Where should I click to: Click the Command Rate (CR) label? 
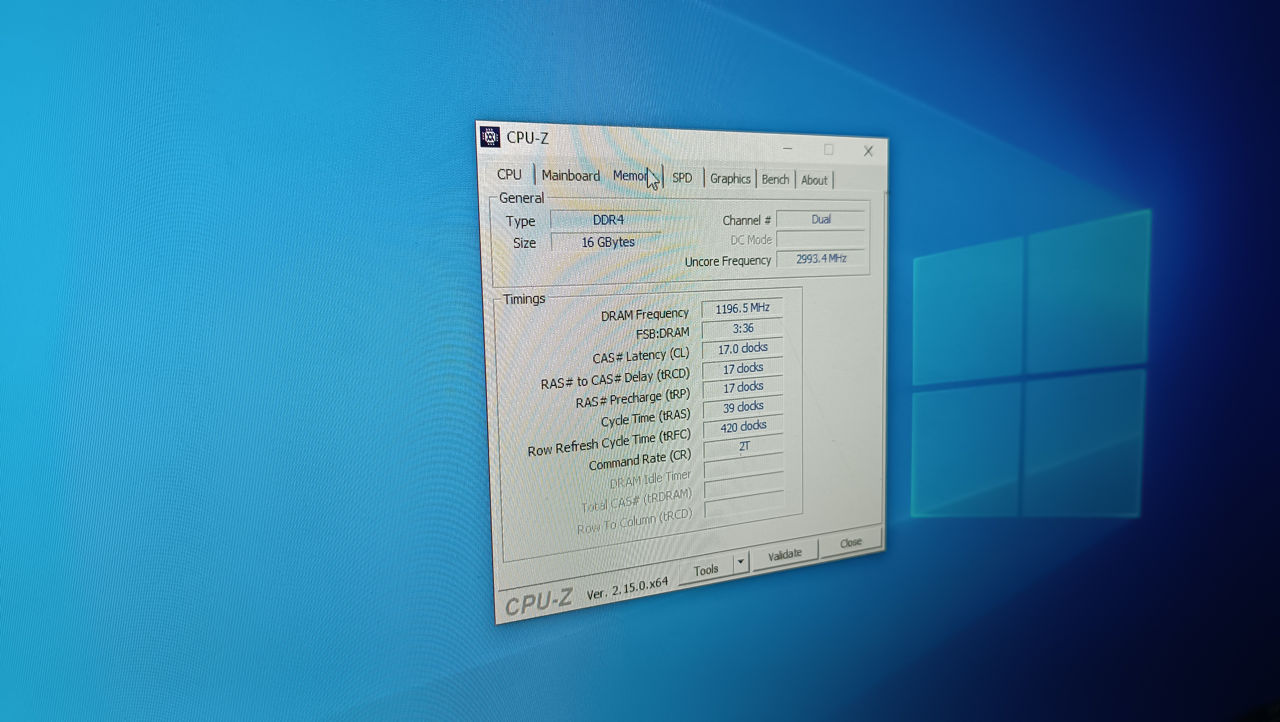point(639,461)
